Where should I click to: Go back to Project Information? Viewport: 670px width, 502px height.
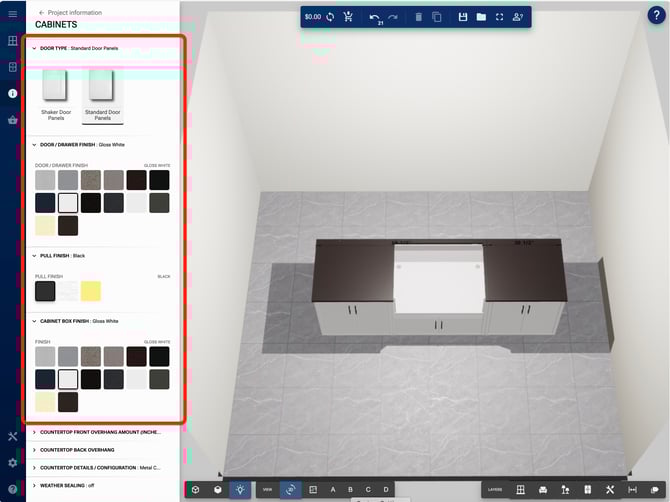(x=42, y=12)
